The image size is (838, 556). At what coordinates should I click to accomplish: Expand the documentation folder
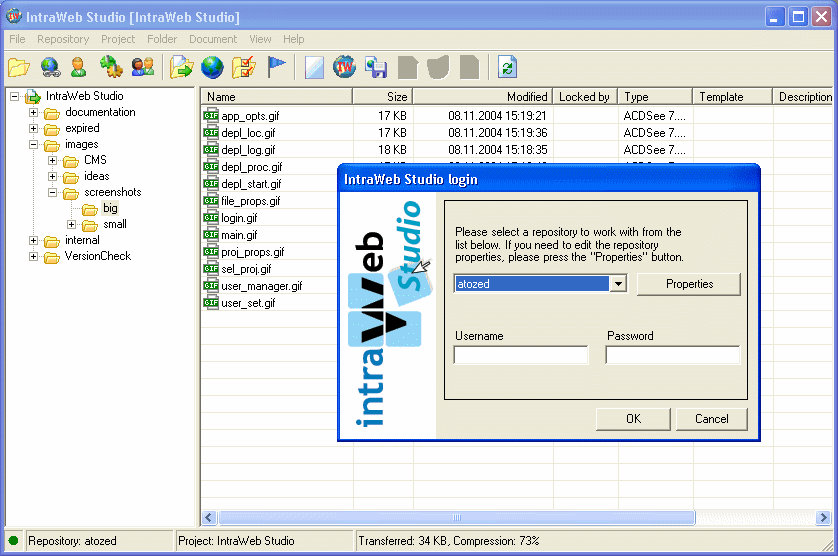(x=34, y=112)
